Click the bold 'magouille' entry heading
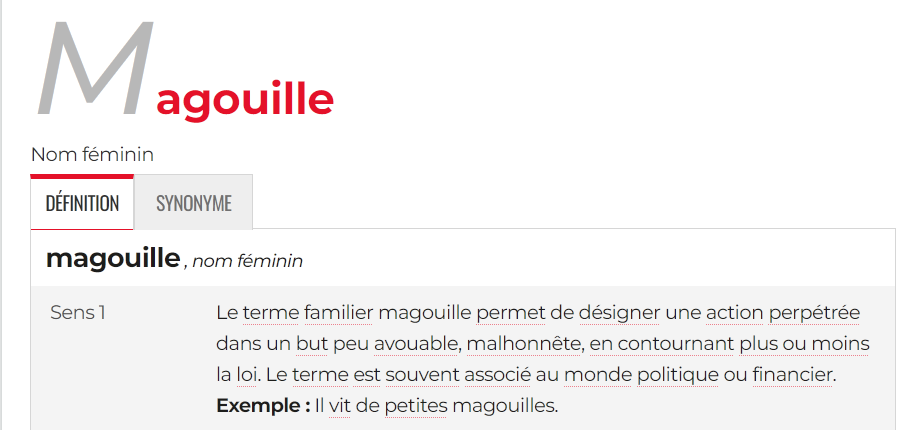900x430 pixels. (x=113, y=258)
